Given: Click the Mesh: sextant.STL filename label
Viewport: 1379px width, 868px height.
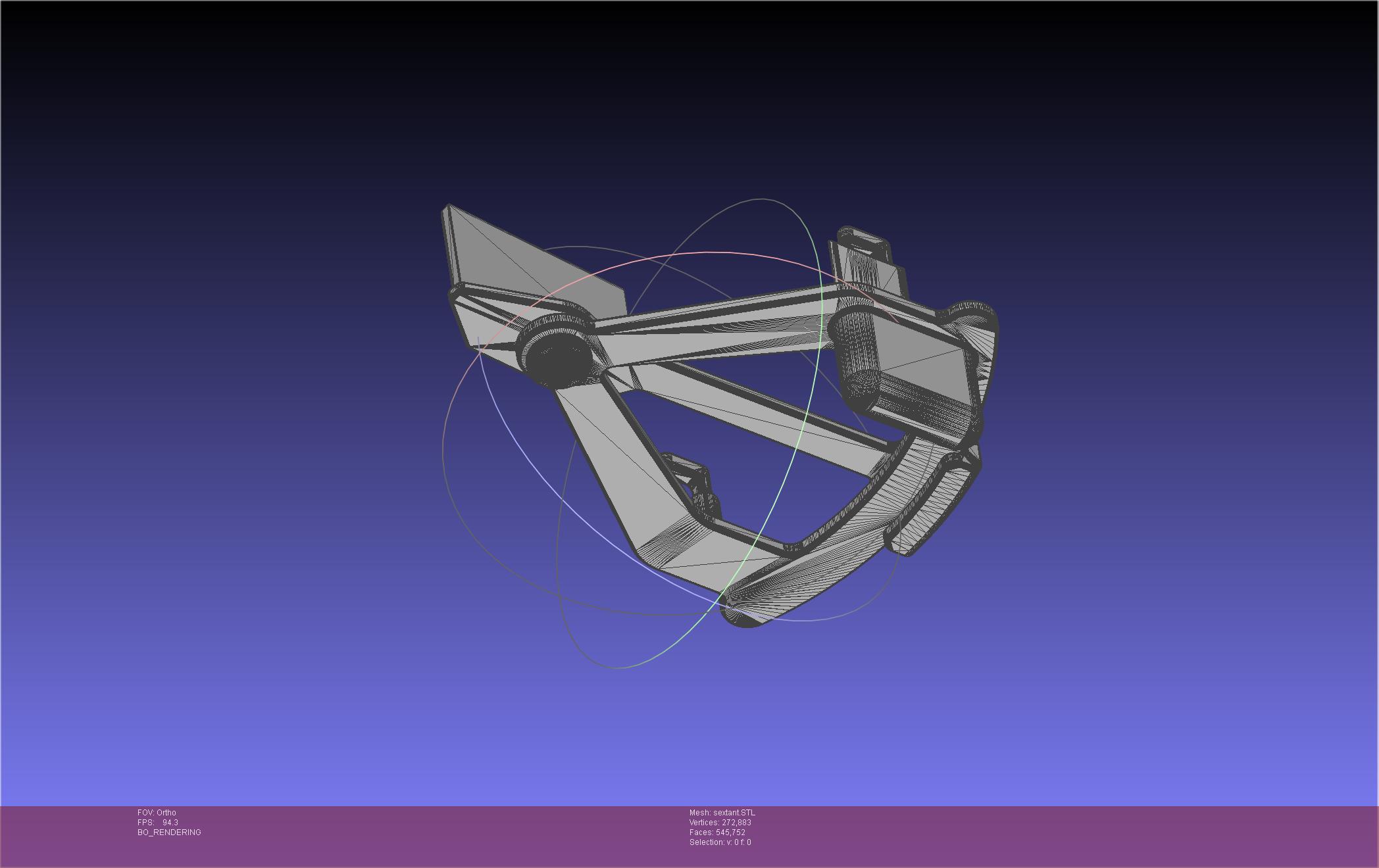Looking at the screenshot, I should coord(722,813).
